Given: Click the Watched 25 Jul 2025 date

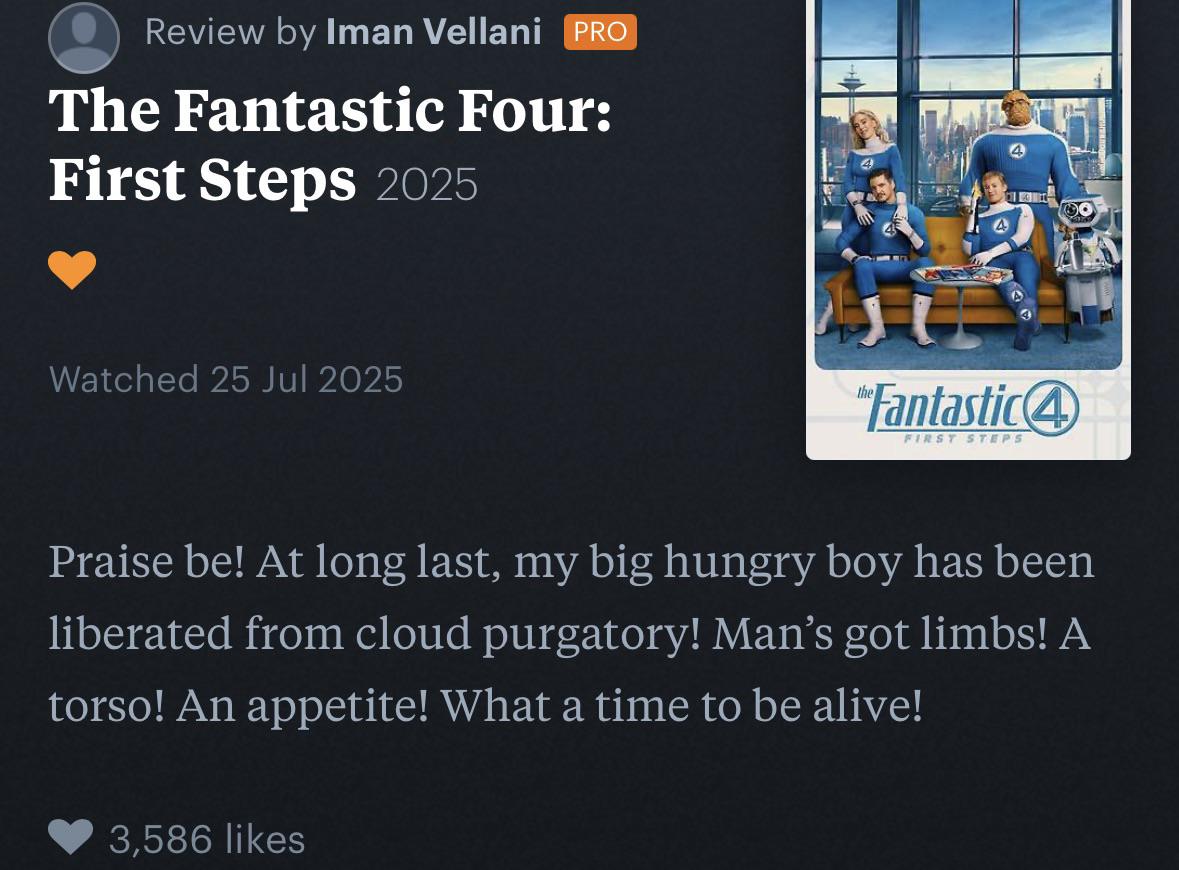Looking at the screenshot, I should (x=226, y=379).
